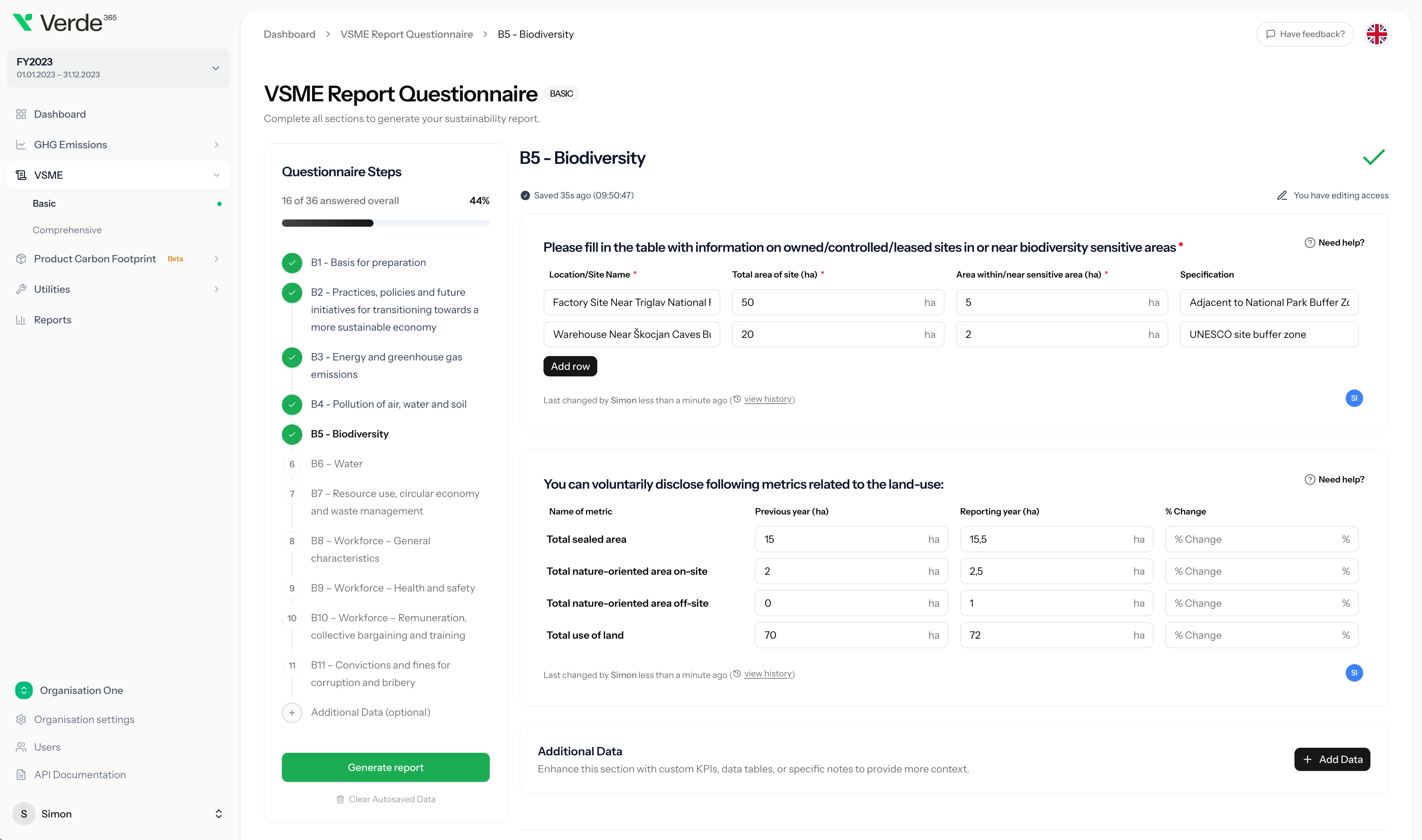Select the Comprehensive VSME sub-item
This screenshot has height=840, width=1422.
coord(67,230)
